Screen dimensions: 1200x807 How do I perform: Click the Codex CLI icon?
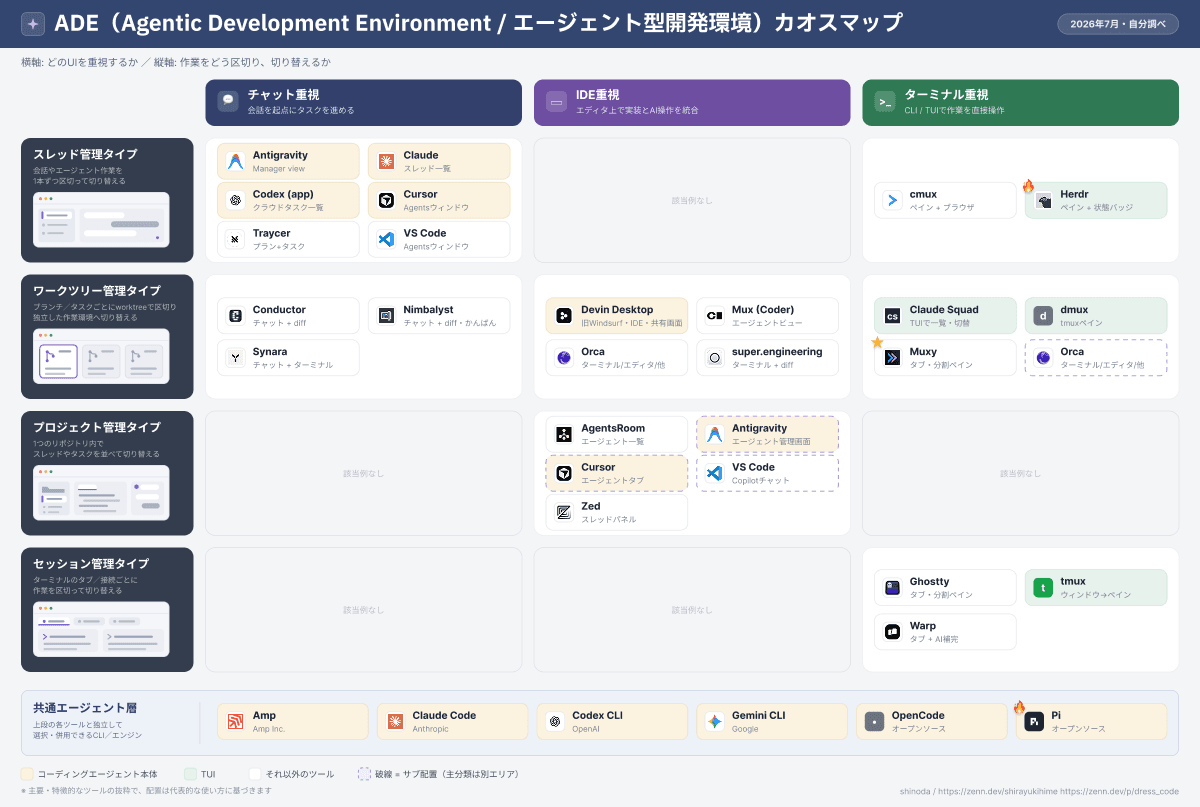(555, 722)
